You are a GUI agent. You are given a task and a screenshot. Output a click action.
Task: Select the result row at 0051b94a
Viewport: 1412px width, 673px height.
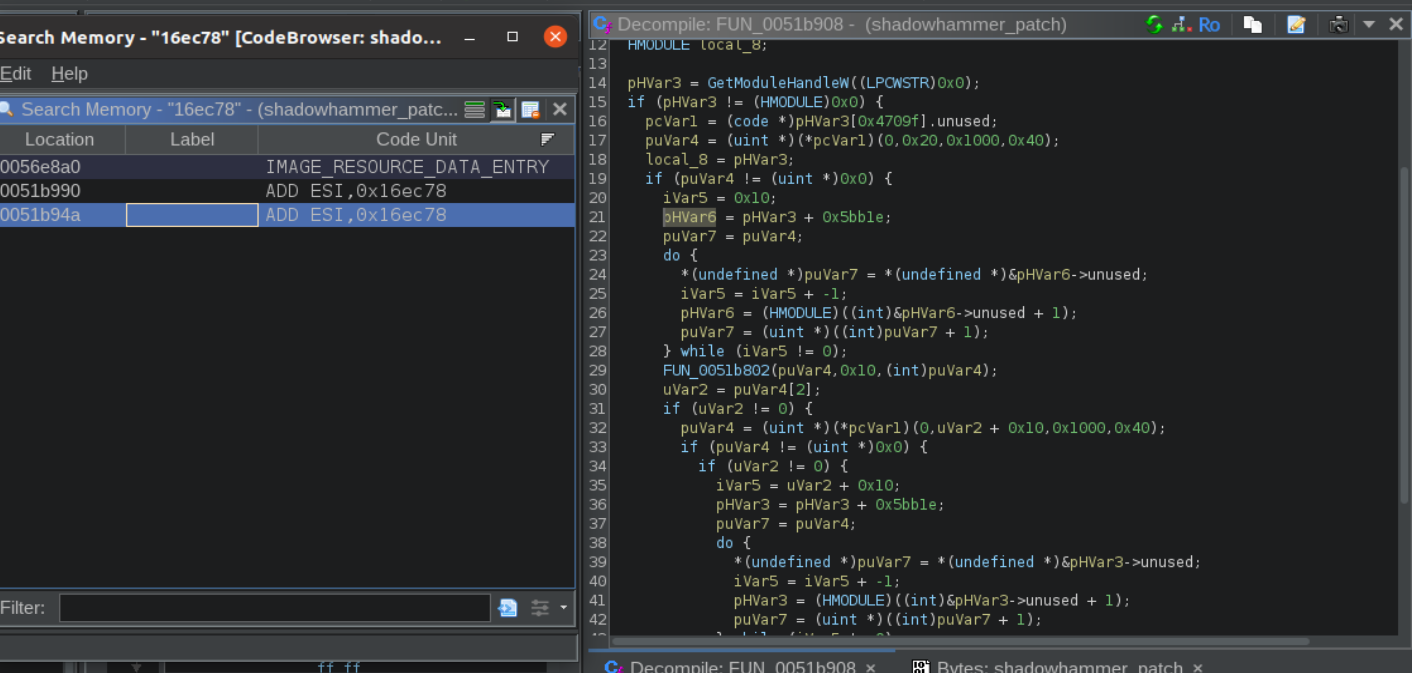[287, 215]
